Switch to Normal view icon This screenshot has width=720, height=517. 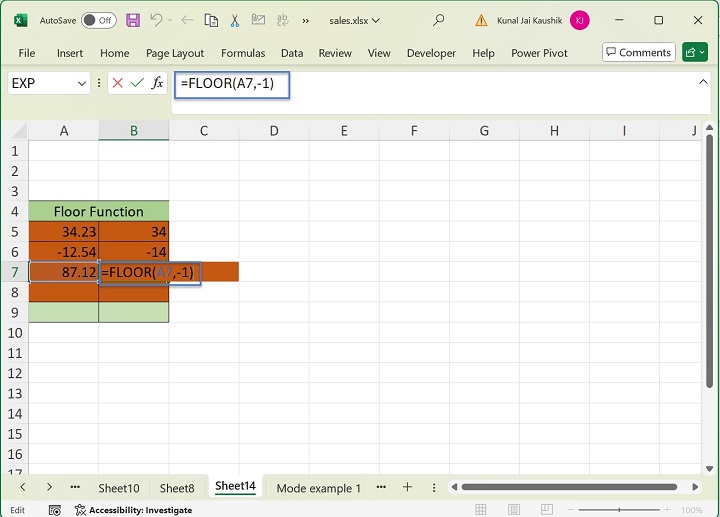tap(481, 510)
